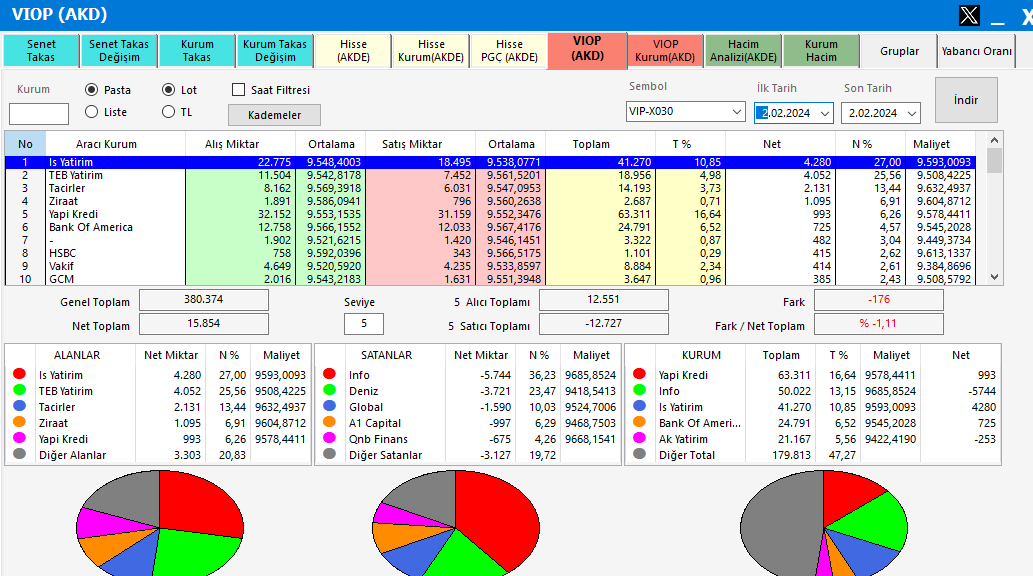Image resolution: width=1033 pixels, height=576 pixels.
Task: Click gray dot beside Diğer Alanlar
Action: pos(19,453)
